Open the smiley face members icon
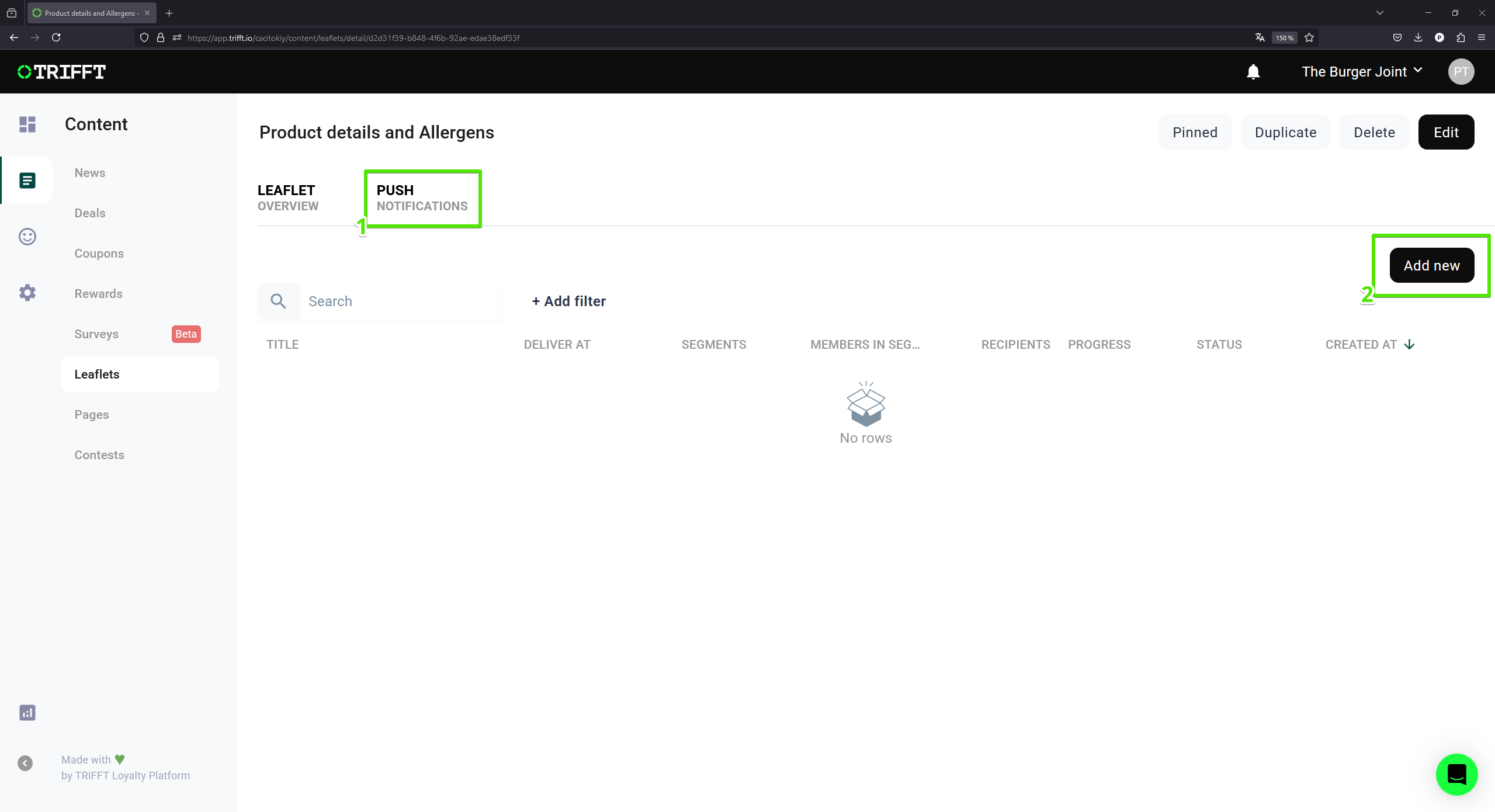Viewport: 1495px width, 812px height. [x=27, y=237]
